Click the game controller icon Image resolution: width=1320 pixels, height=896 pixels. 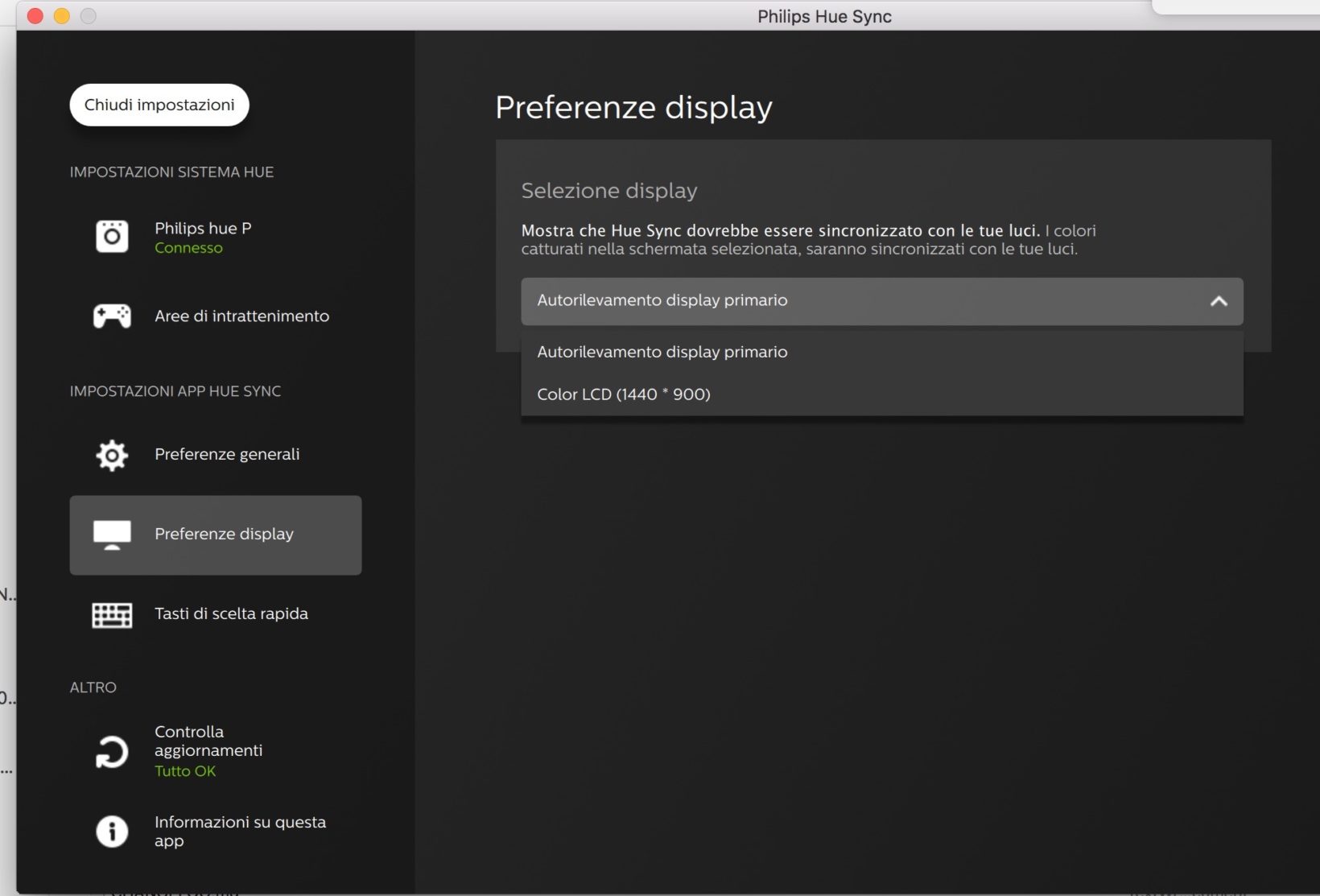pos(112,316)
